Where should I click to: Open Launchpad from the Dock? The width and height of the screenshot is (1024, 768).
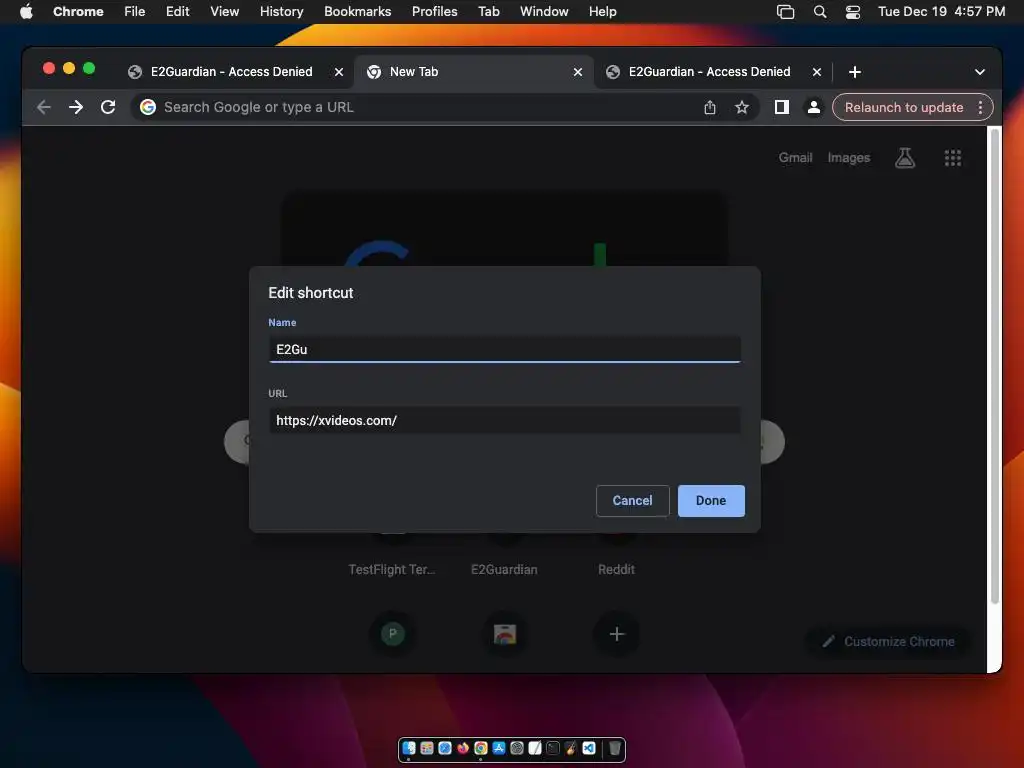(427, 748)
